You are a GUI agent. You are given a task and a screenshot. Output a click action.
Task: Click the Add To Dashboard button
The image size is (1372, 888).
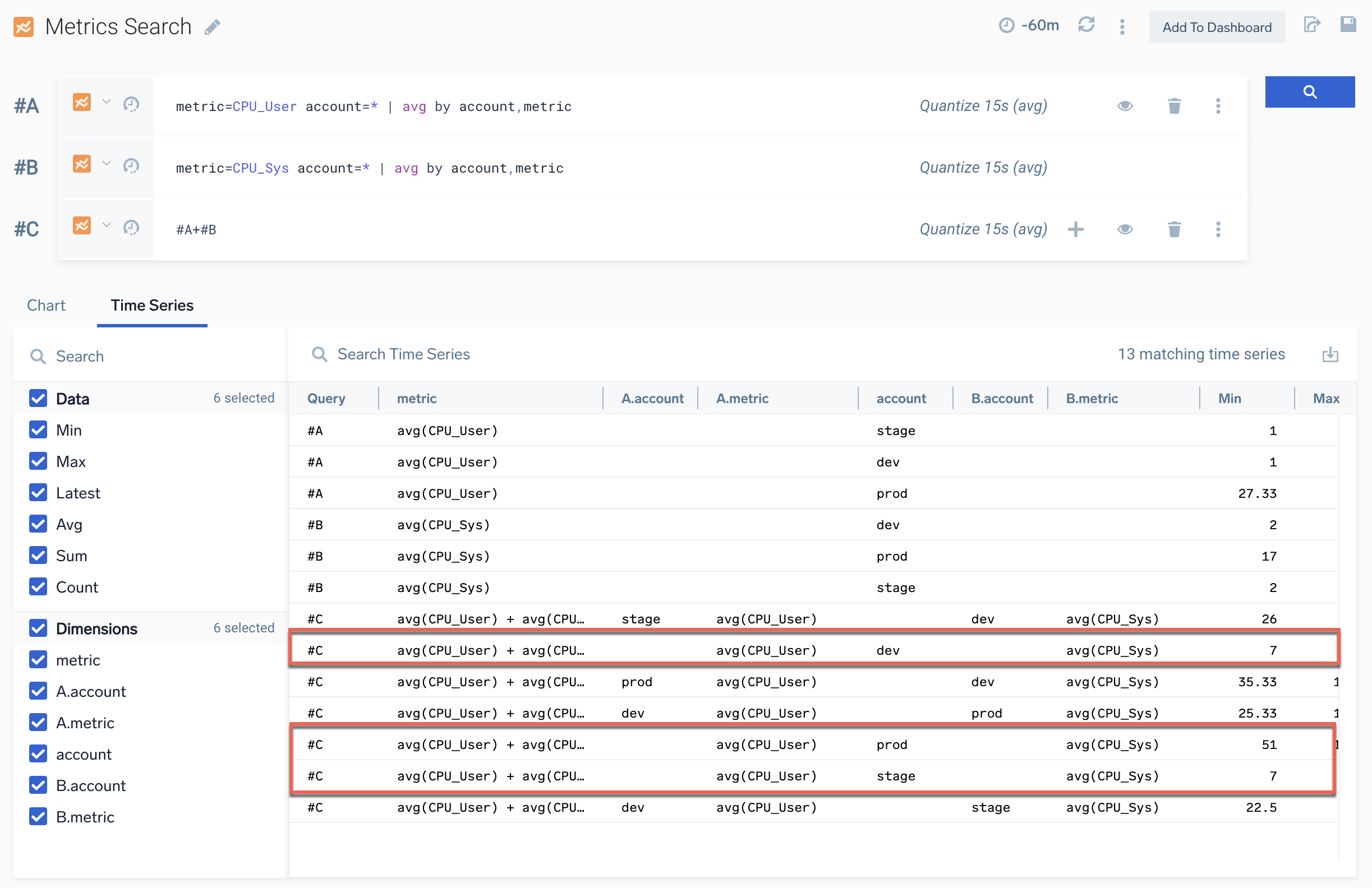coord(1217,27)
